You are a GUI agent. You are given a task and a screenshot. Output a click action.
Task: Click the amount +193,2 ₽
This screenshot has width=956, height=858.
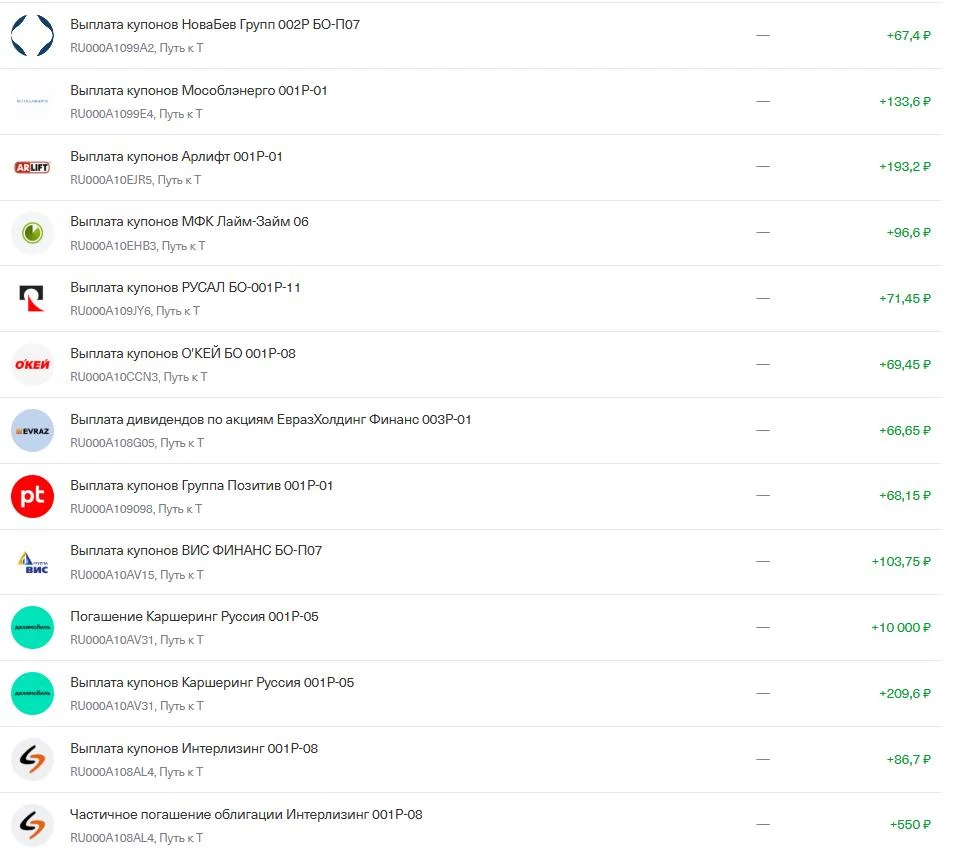(905, 166)
